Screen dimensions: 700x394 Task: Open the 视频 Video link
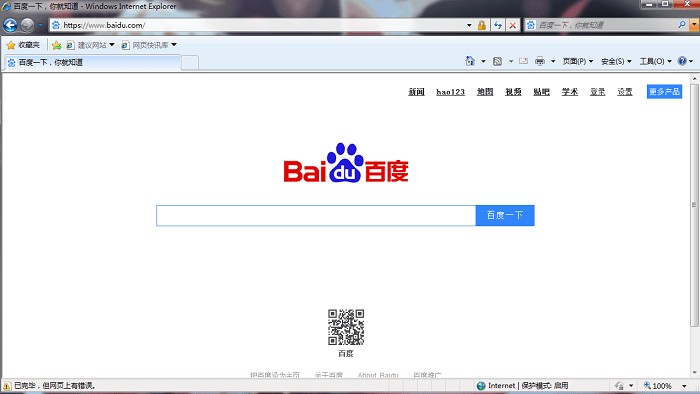click(513, 91)
